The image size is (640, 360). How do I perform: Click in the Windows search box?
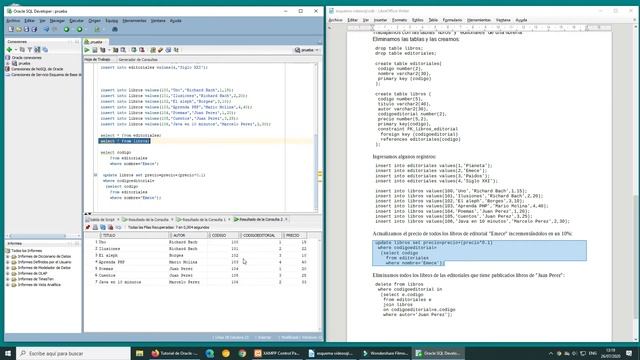tap(73, 353)
